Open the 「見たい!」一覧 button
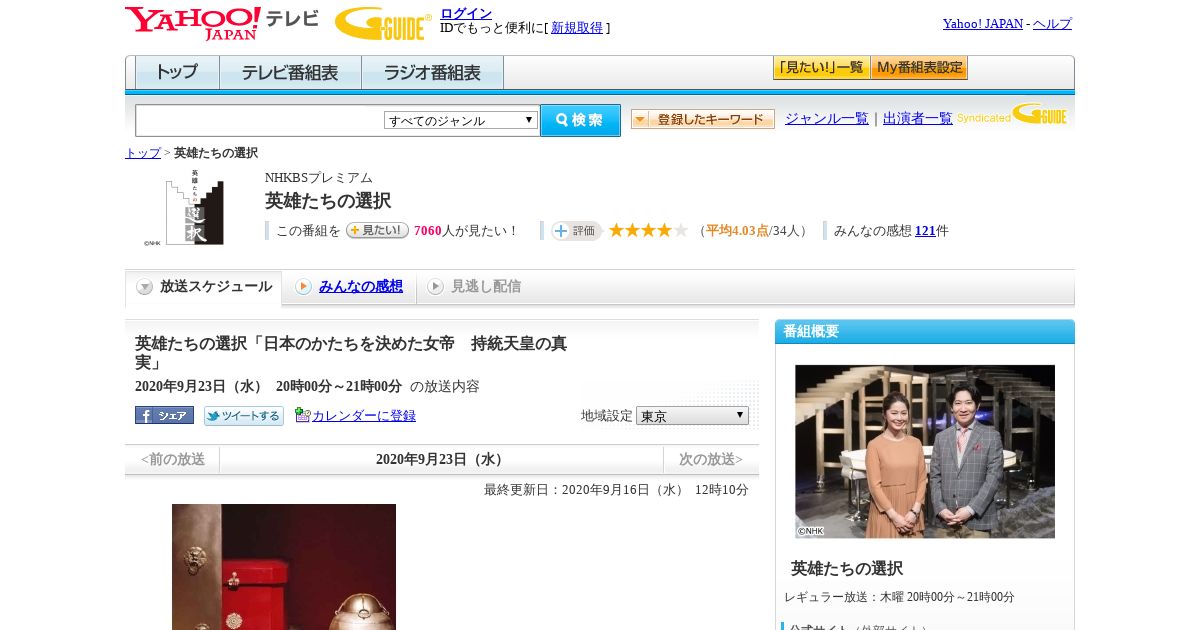Image resolution: width=1200 pixels, height=630 pixels. [x=821, y=68]
